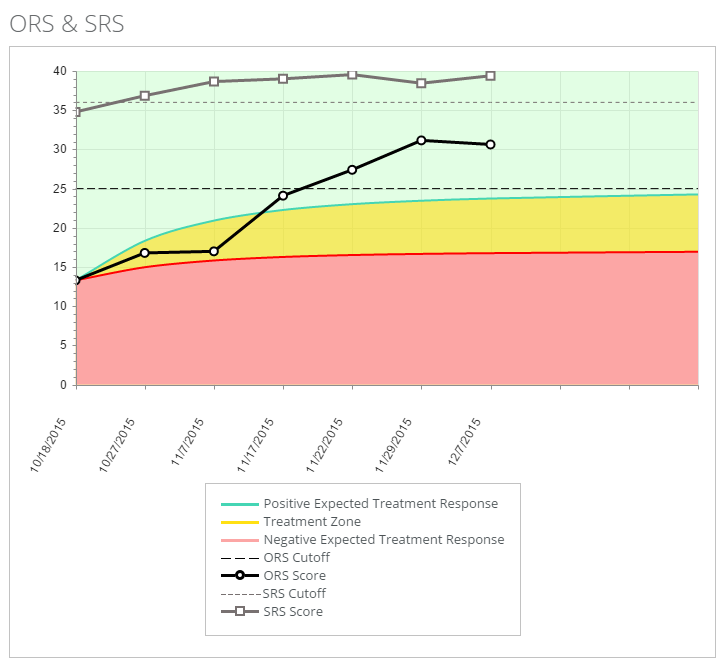
Task: Click the ORS Score point on 11/17/2015
Action: tap(283, 195)
